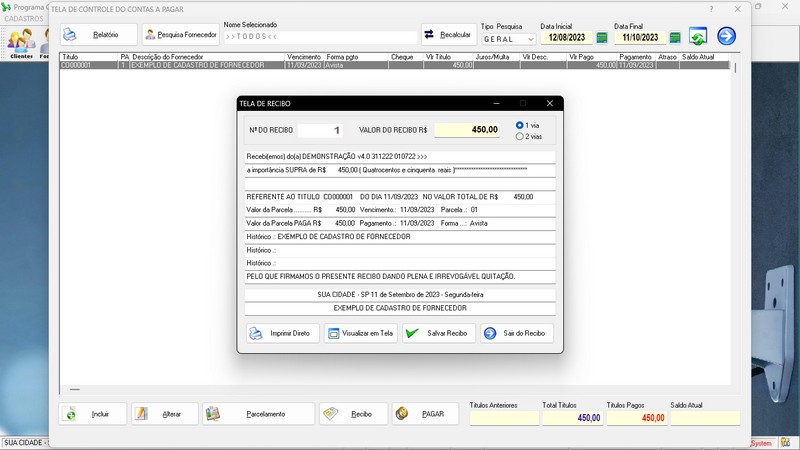Viewport: 800px width, 450px height.
Task: Click the Data Final date field
Action: (x=640, y=37)
